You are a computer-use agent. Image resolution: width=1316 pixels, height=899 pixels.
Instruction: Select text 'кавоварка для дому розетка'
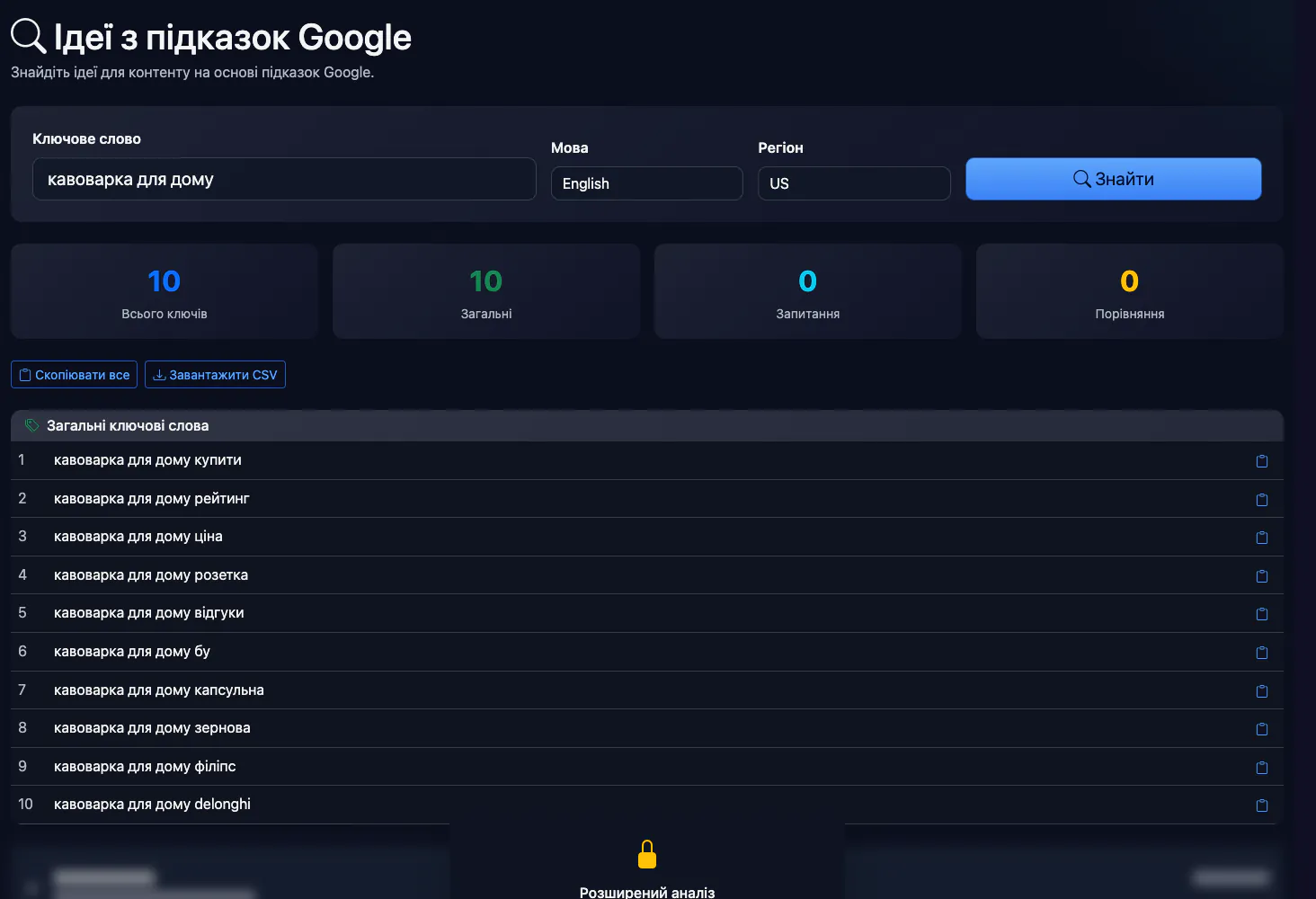pos(151,575)
